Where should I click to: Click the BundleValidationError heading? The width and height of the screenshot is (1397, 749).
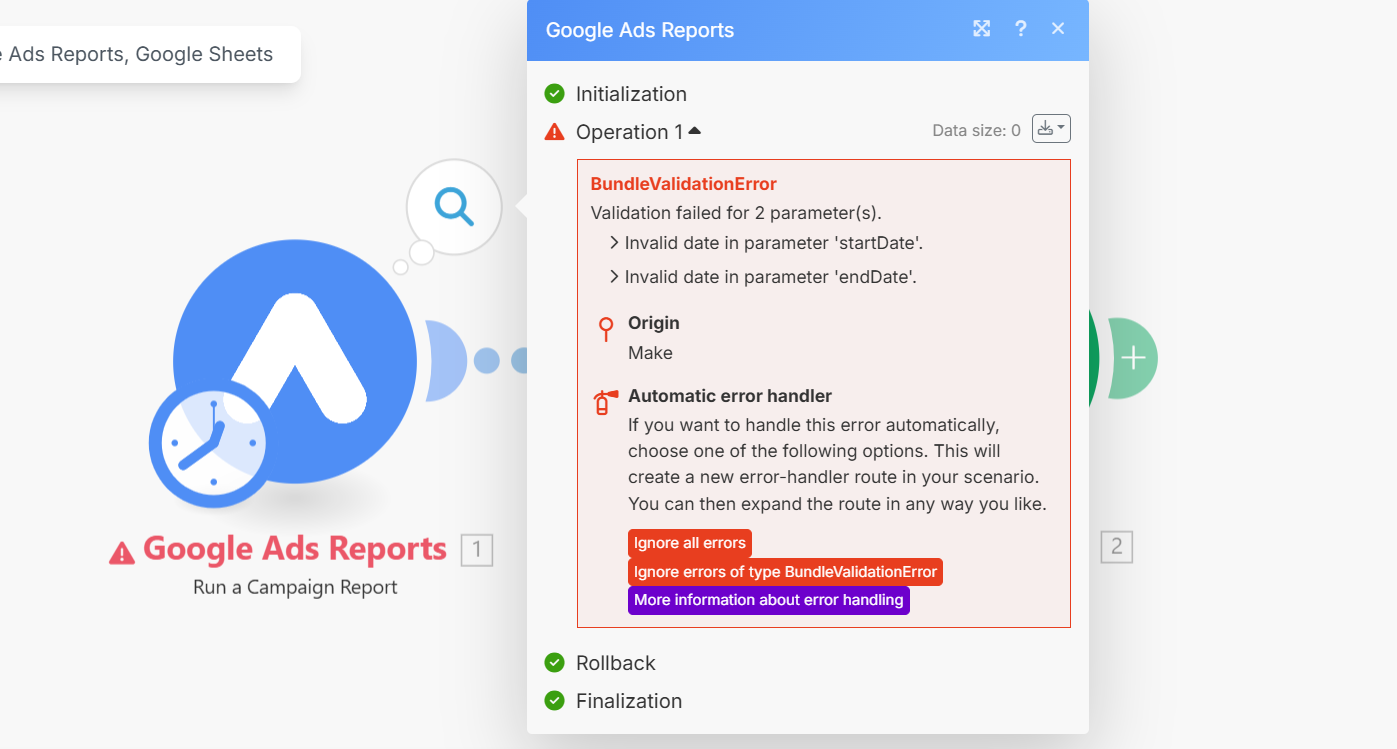[x=684, y=184]
